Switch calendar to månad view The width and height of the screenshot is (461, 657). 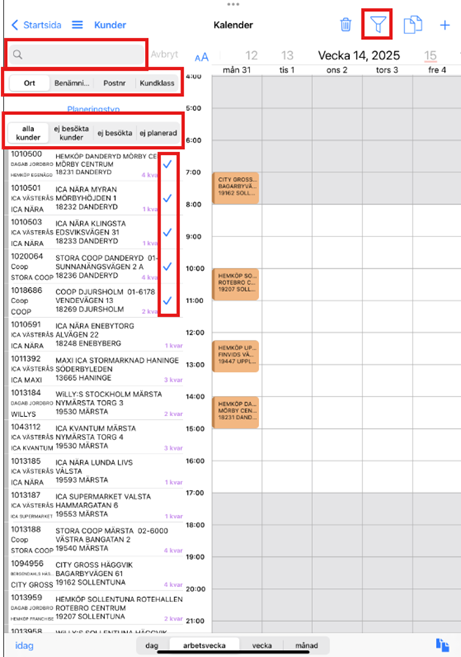(306, 646)
